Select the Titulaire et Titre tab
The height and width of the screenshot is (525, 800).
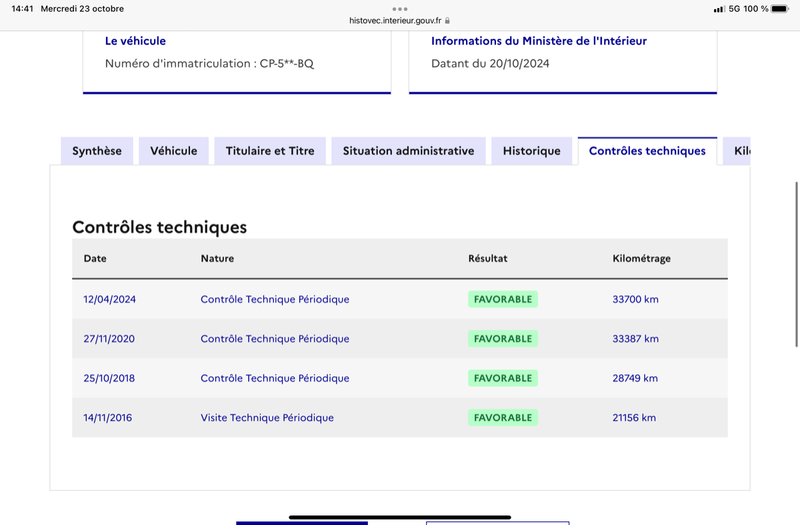click(270, 151)
